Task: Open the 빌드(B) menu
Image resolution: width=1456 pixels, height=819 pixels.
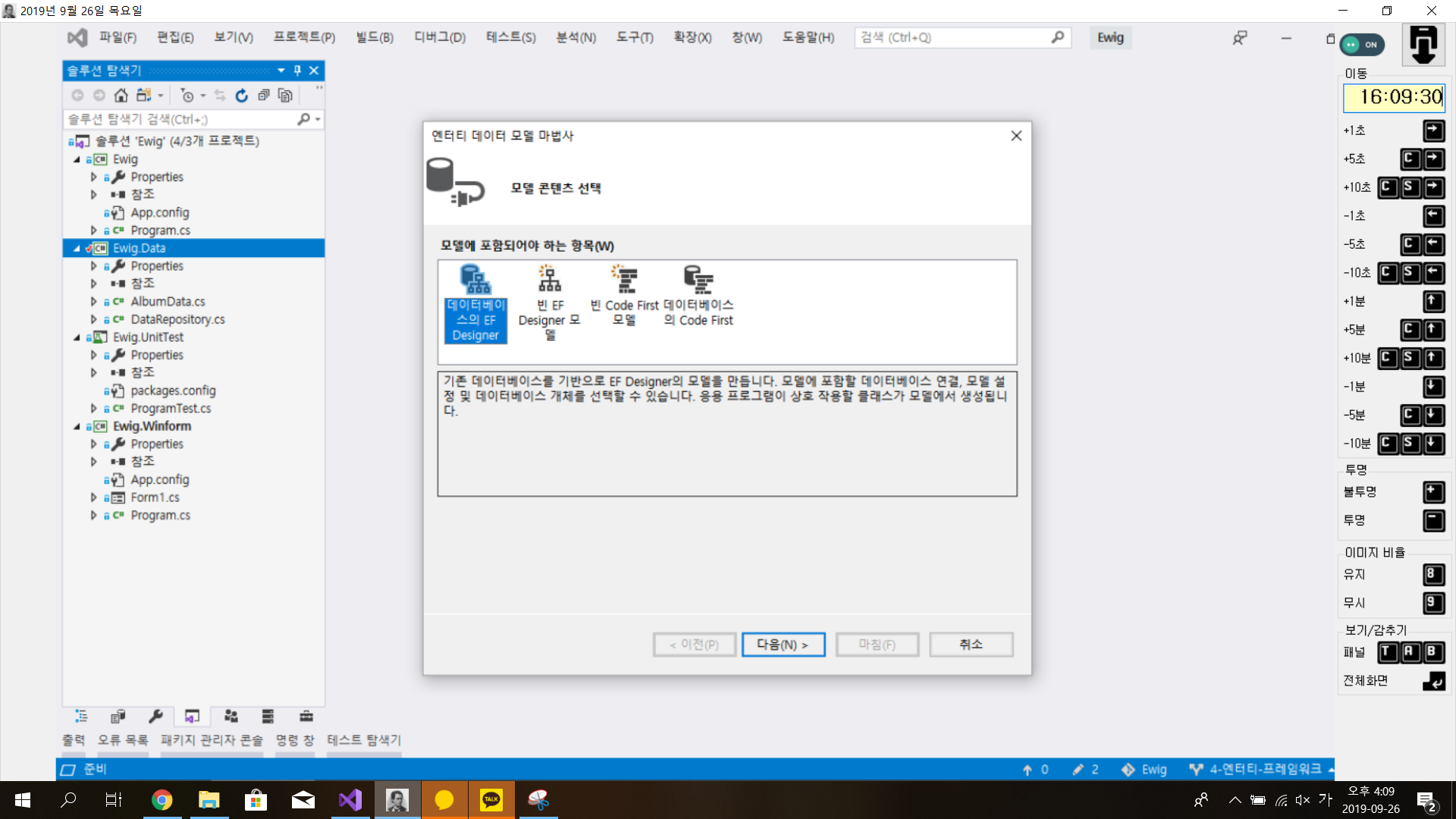Action: pos(375,37)
